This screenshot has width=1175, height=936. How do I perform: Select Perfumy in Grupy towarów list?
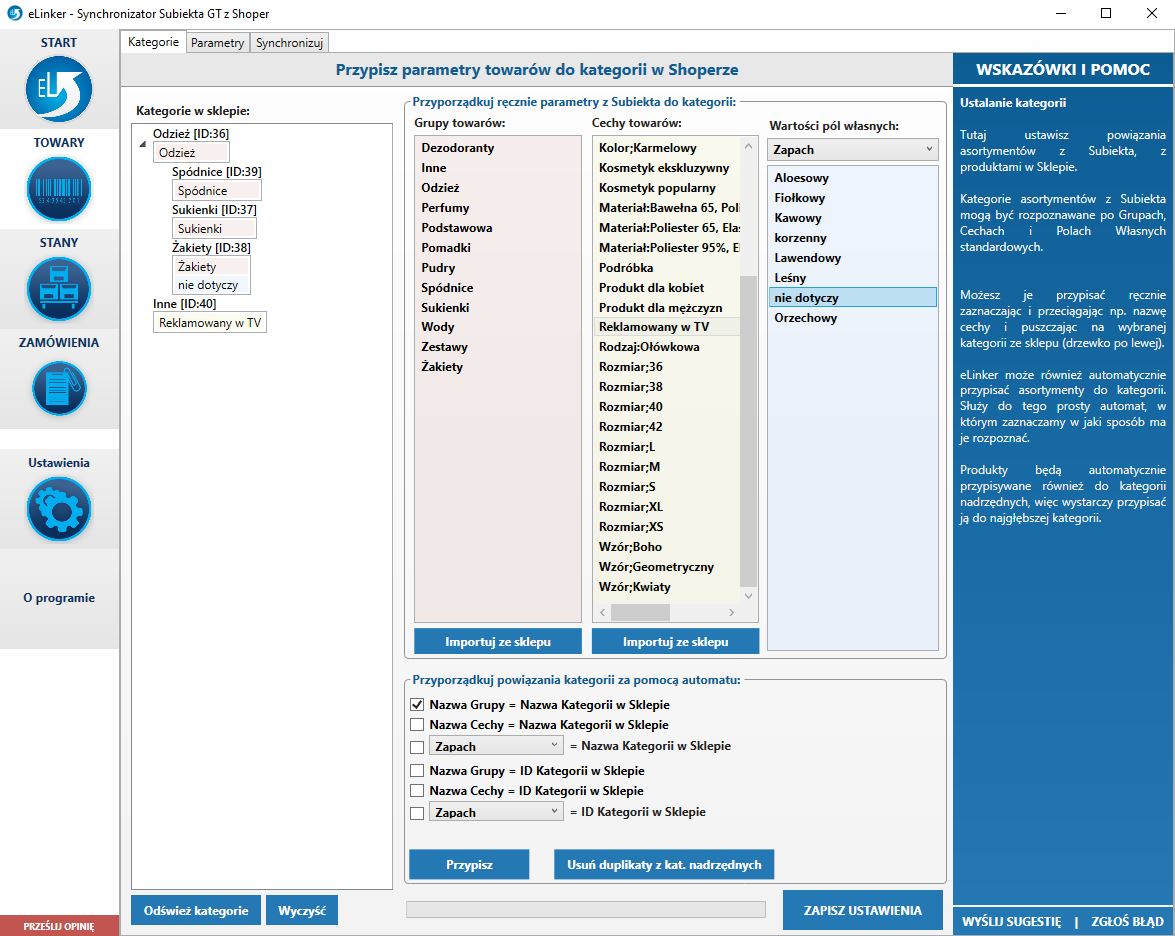click(x=445, y=208)
